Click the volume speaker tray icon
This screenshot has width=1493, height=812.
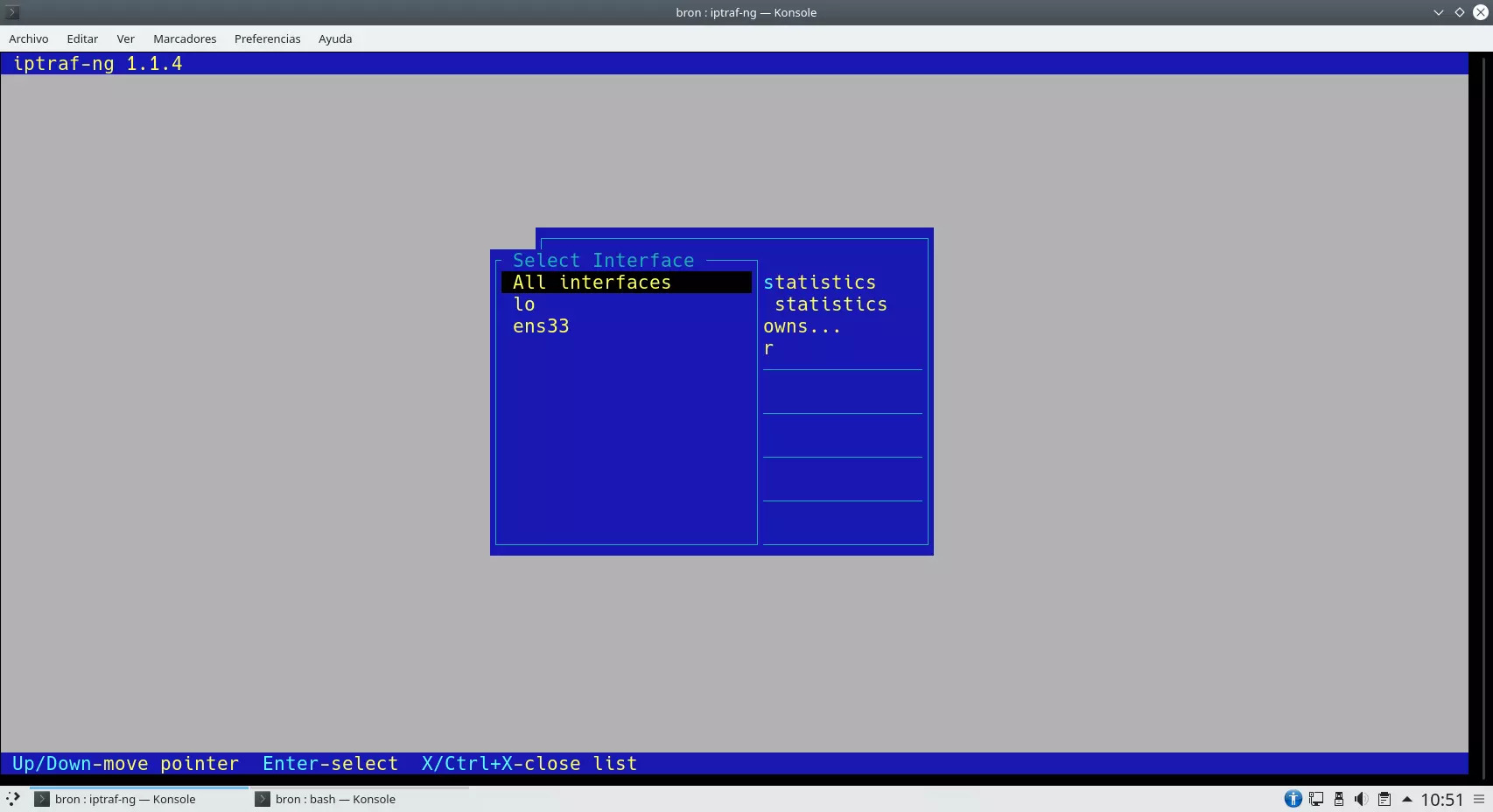[x=1361, y=799]
